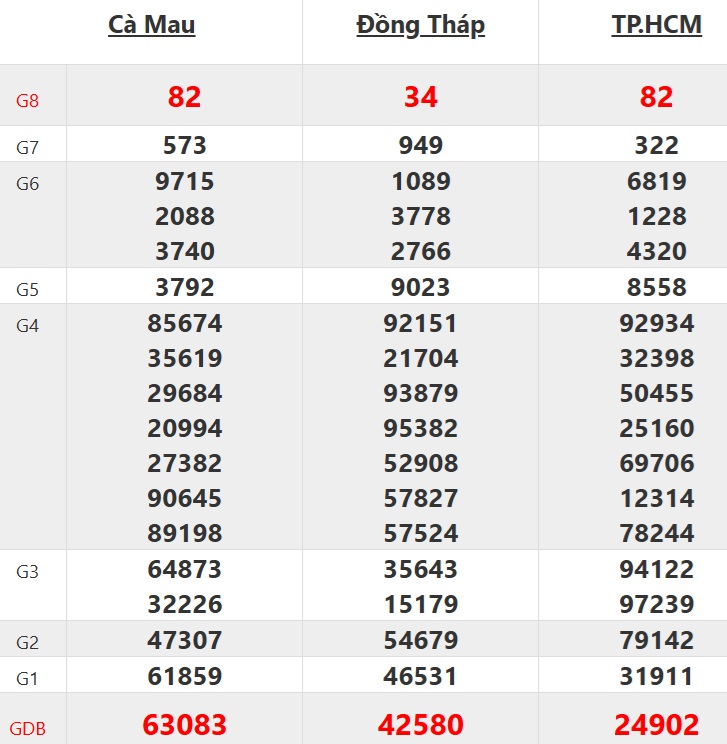
Task: Open the Cà Mau province link
Action: point(152,25)
